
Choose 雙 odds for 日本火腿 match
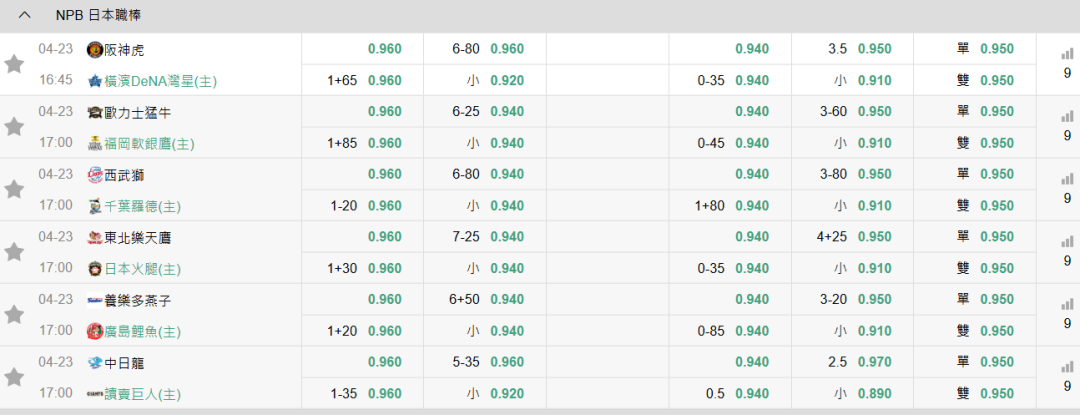997,268
